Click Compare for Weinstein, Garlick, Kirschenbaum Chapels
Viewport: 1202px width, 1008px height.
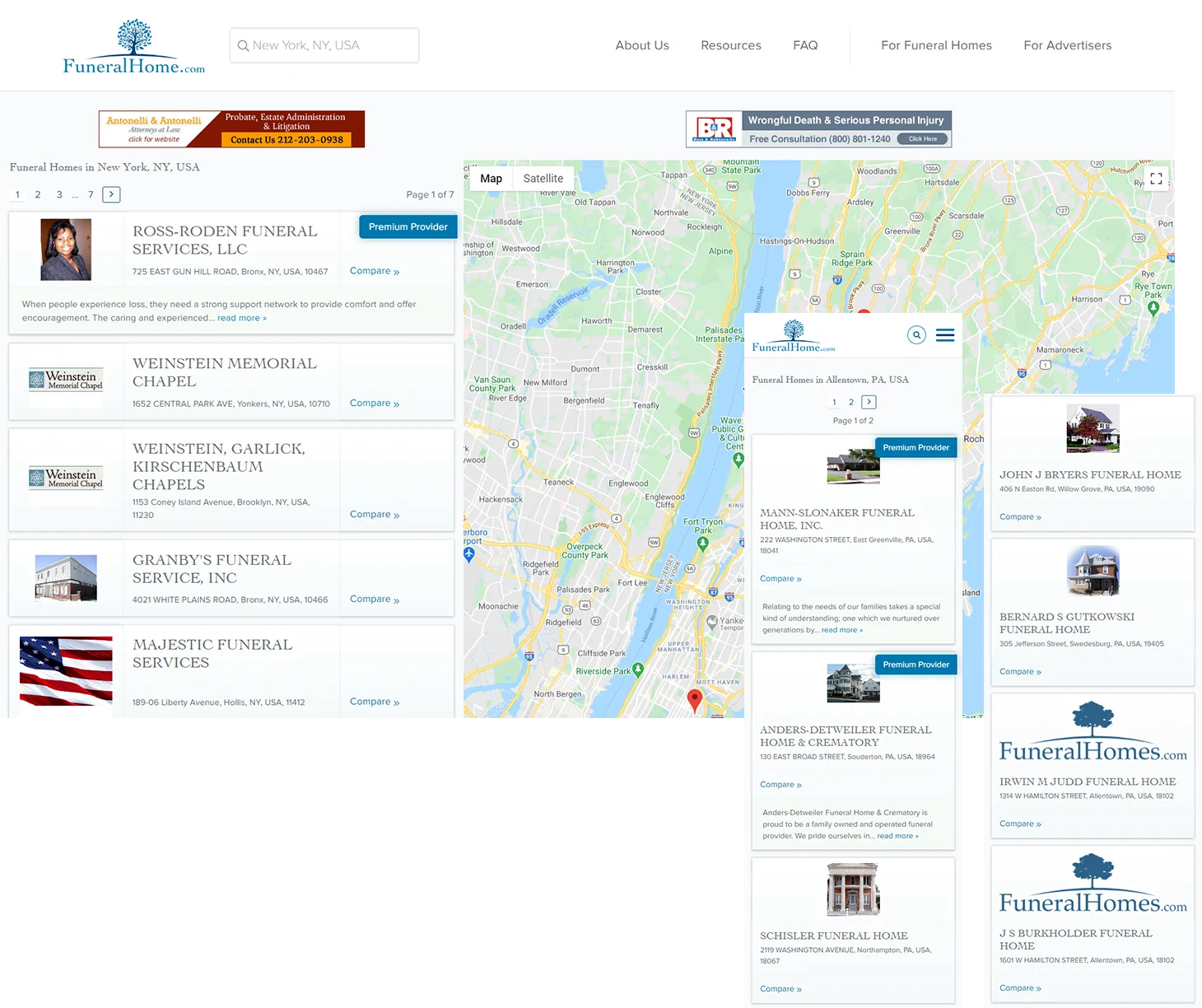375,515
